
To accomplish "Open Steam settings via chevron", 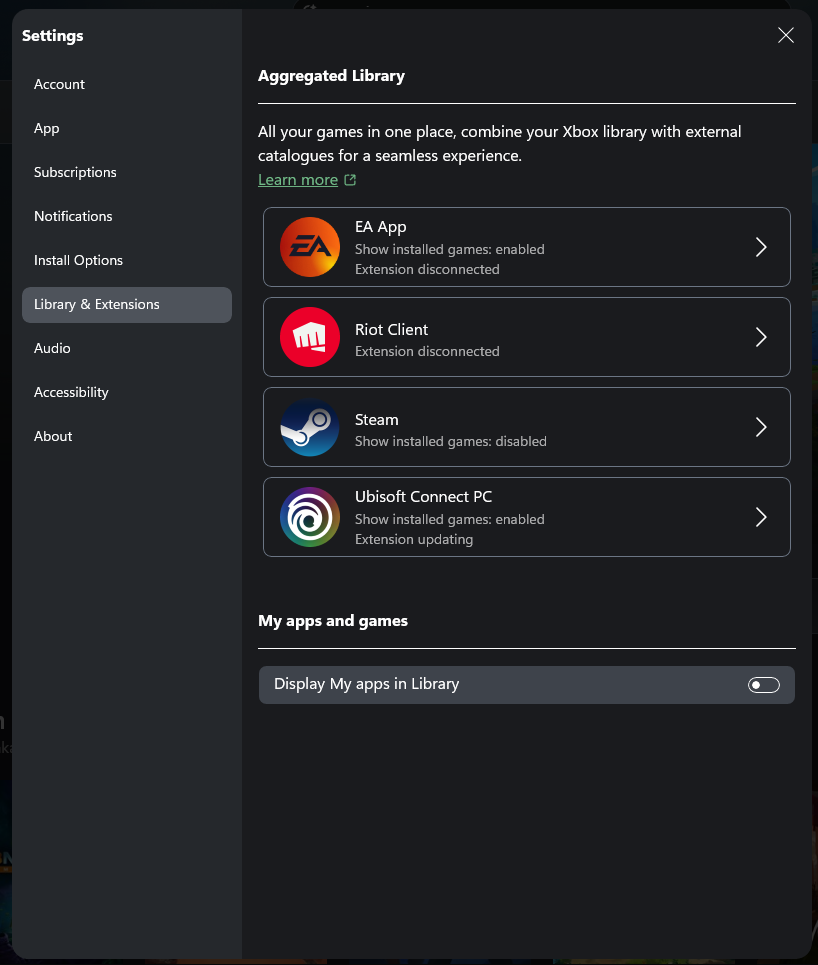I will tap(761, 427).
